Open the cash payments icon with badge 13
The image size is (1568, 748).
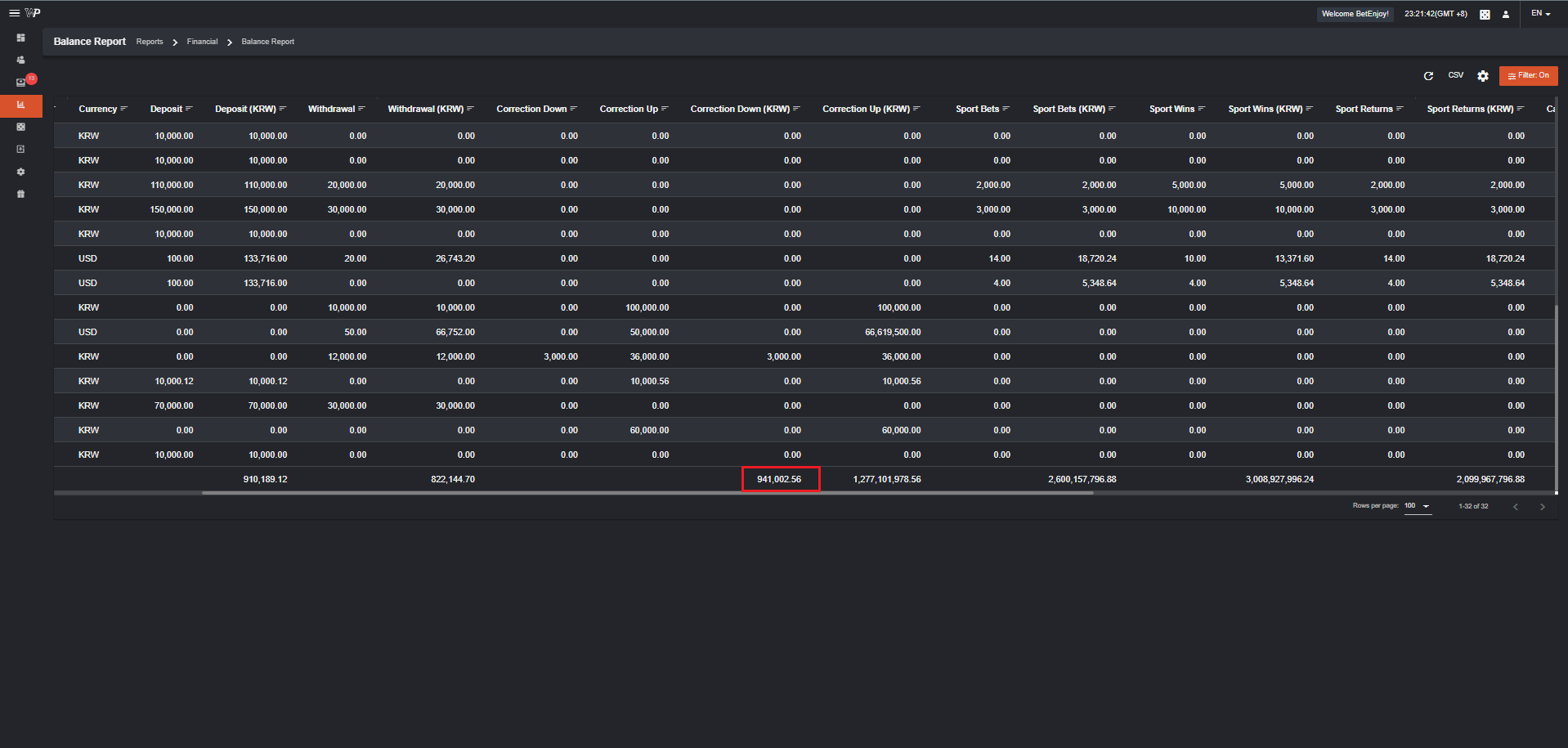[21, 83]
